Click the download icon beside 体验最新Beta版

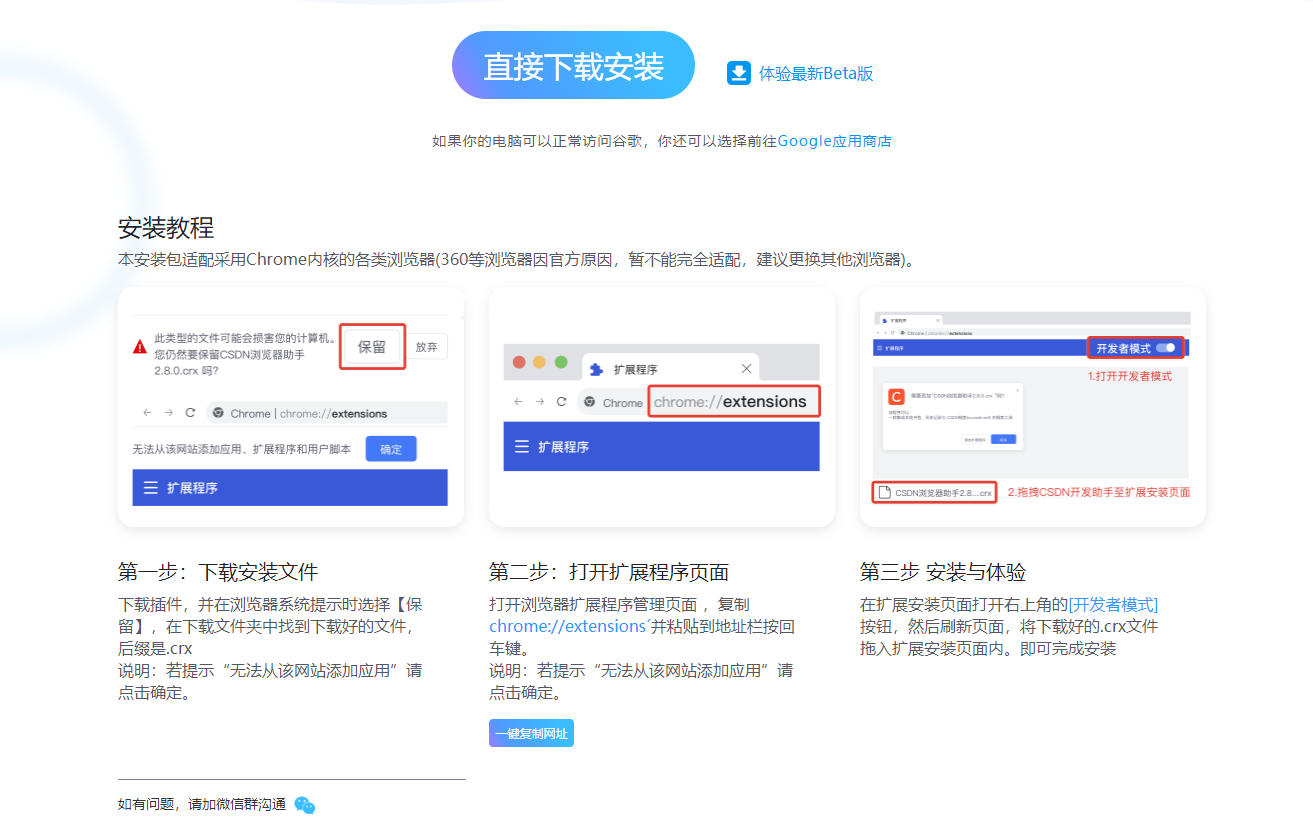(739, 73)
